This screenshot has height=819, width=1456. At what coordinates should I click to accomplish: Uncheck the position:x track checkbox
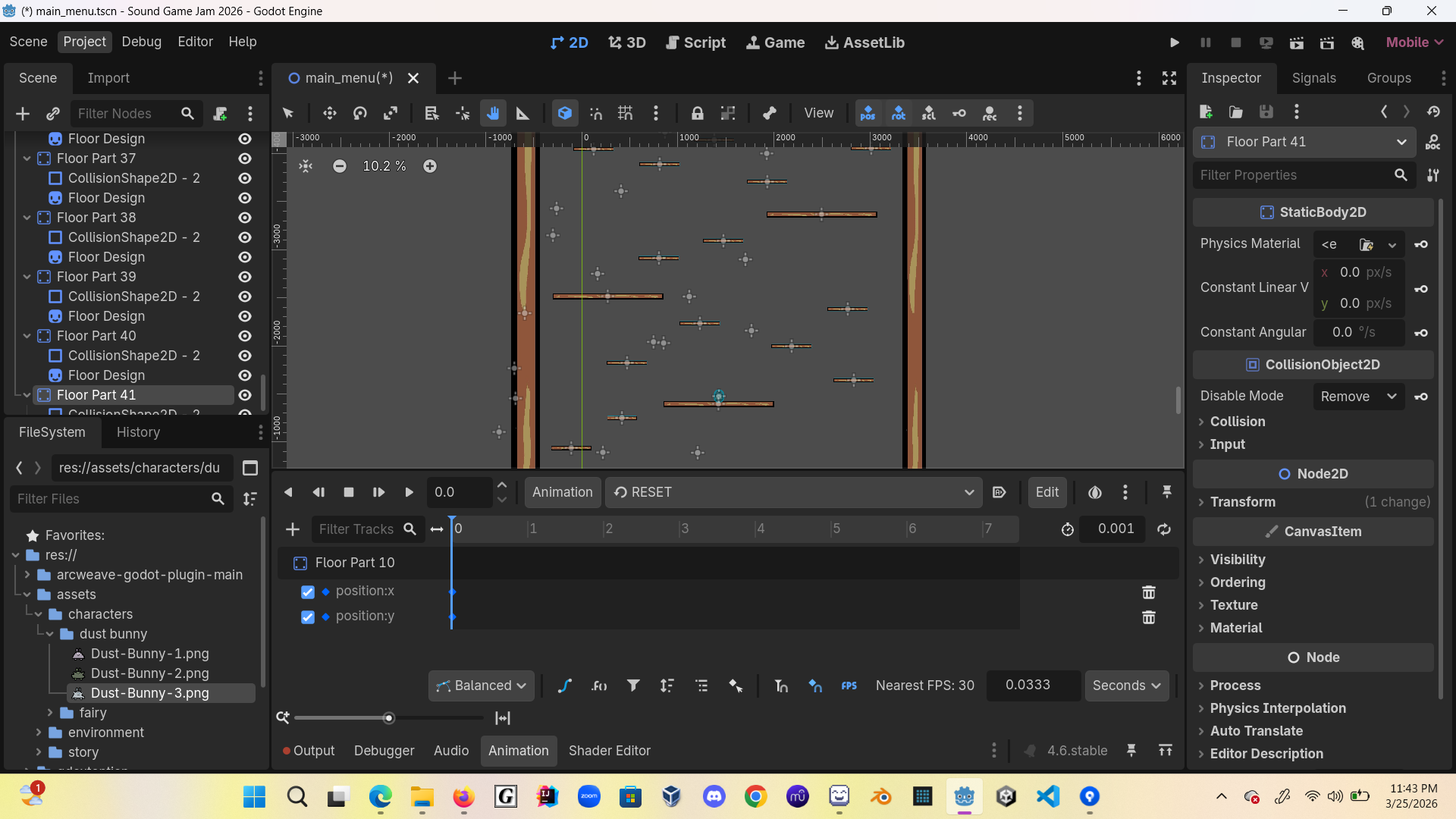click(x=308, y=591)
